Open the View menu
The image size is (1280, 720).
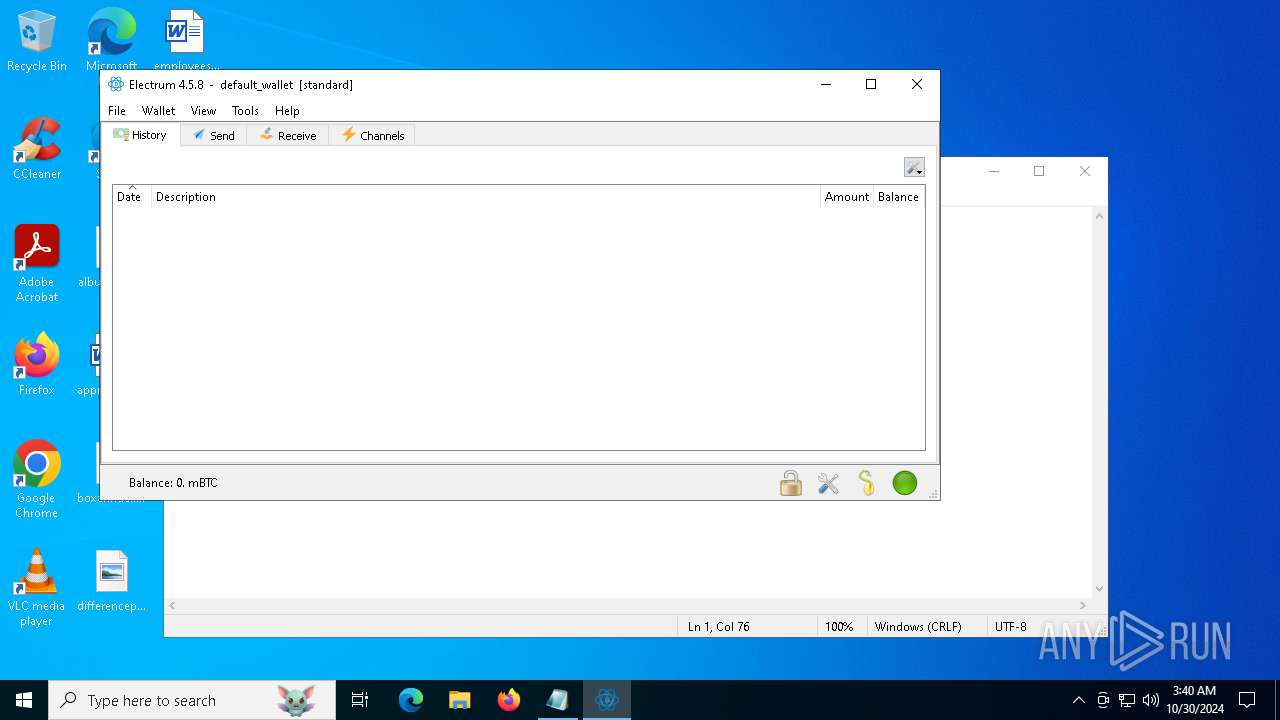point(203,111)
